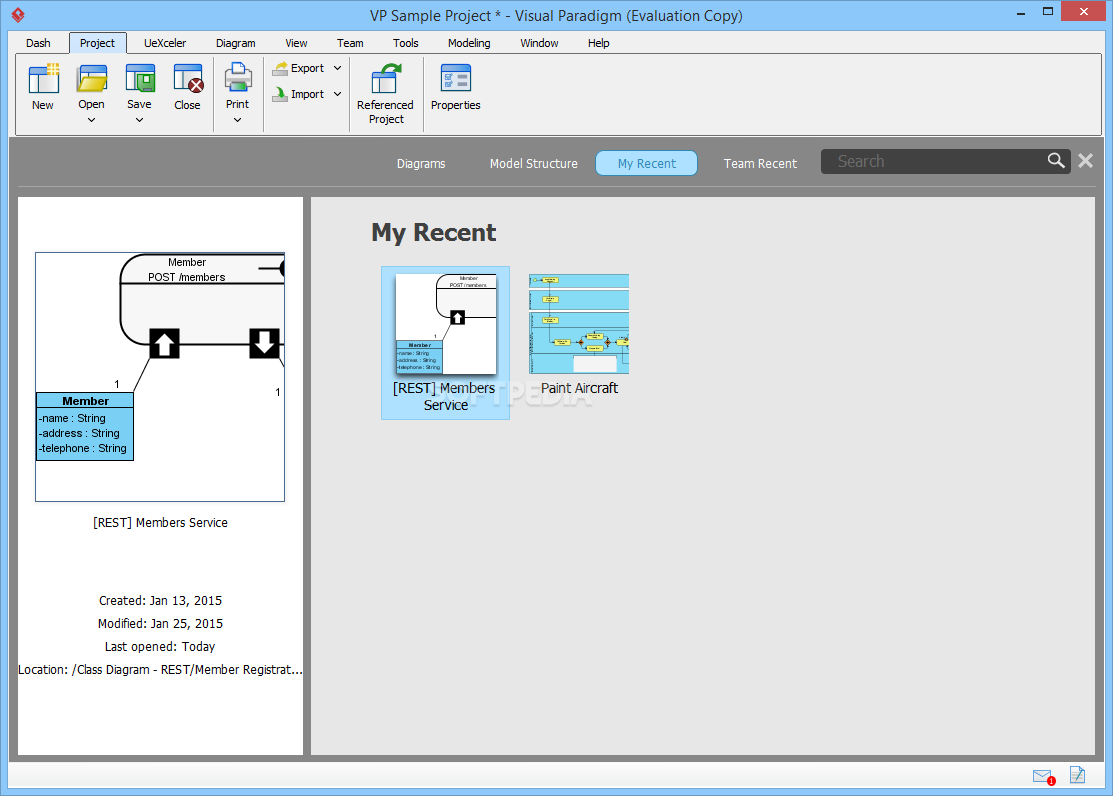Click the Location path text in the preview panel
Screen dimensions: 1113x796
coord(160,670)
